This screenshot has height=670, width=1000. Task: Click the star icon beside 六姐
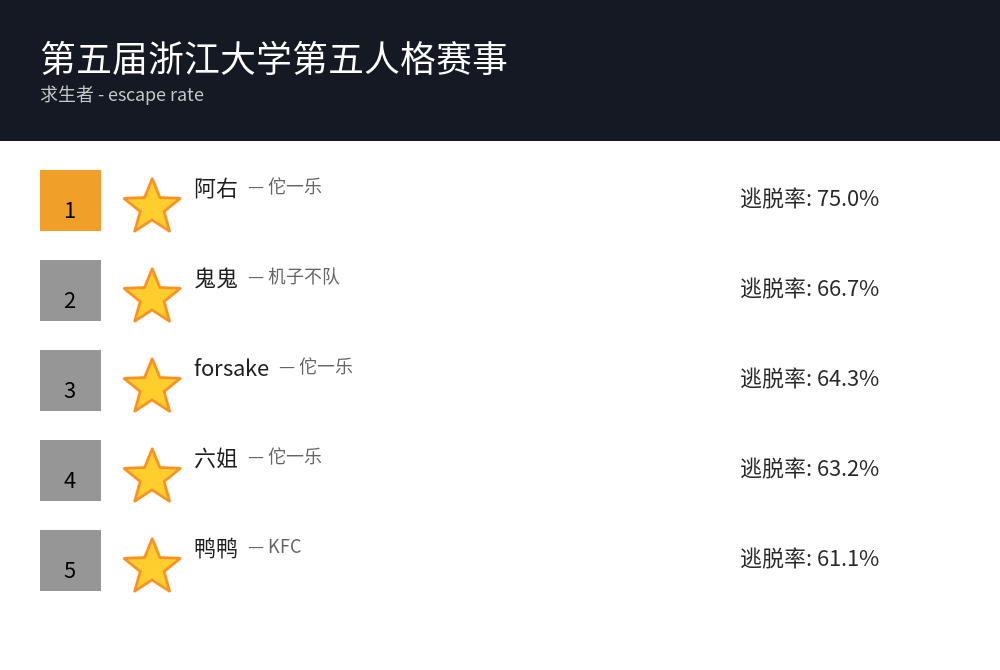point(152,476)
